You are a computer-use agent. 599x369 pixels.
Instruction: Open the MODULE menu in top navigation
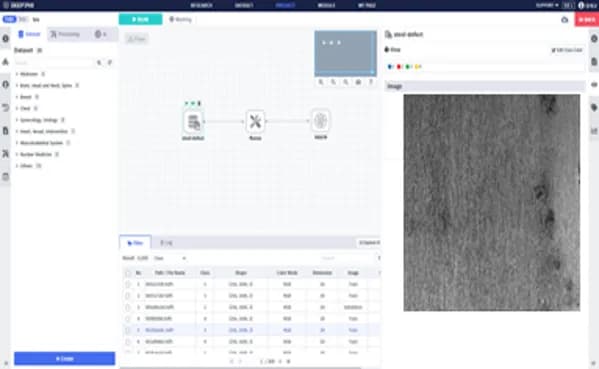(x=326, y=5)
